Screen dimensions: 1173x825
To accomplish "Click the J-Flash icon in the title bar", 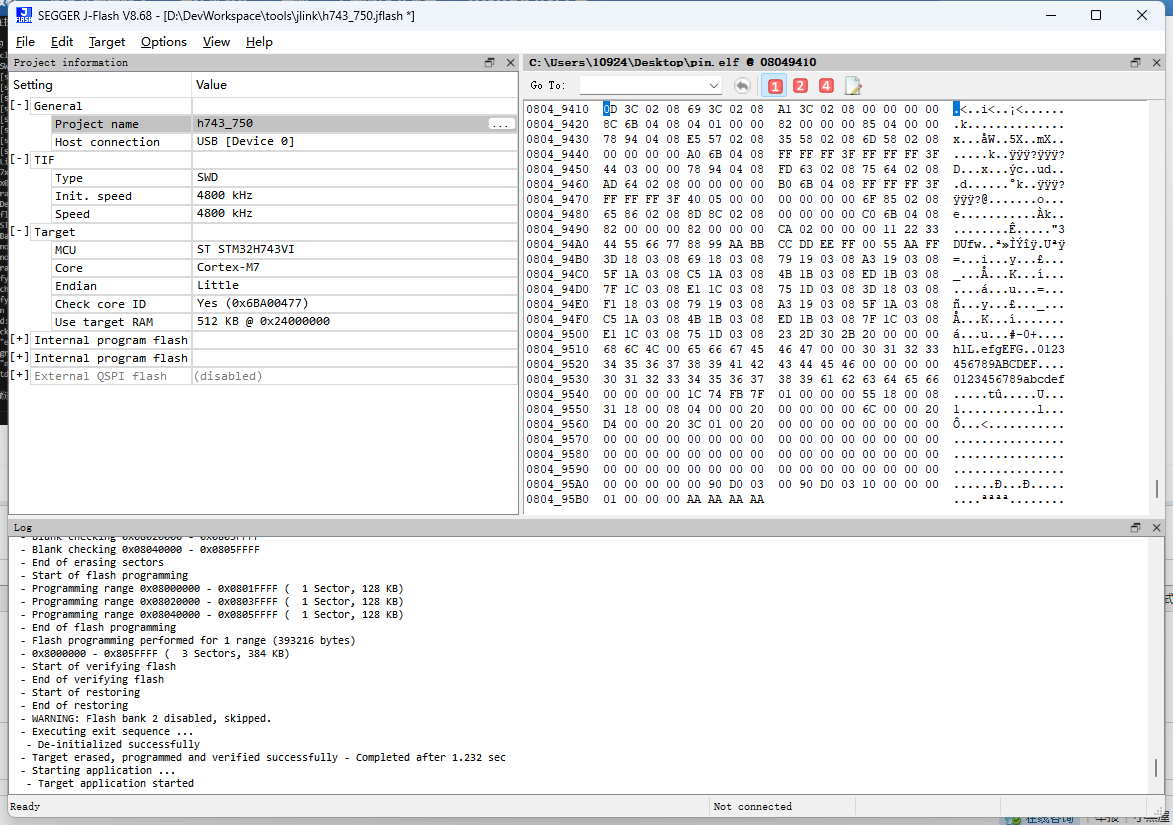I will (22, 15).
